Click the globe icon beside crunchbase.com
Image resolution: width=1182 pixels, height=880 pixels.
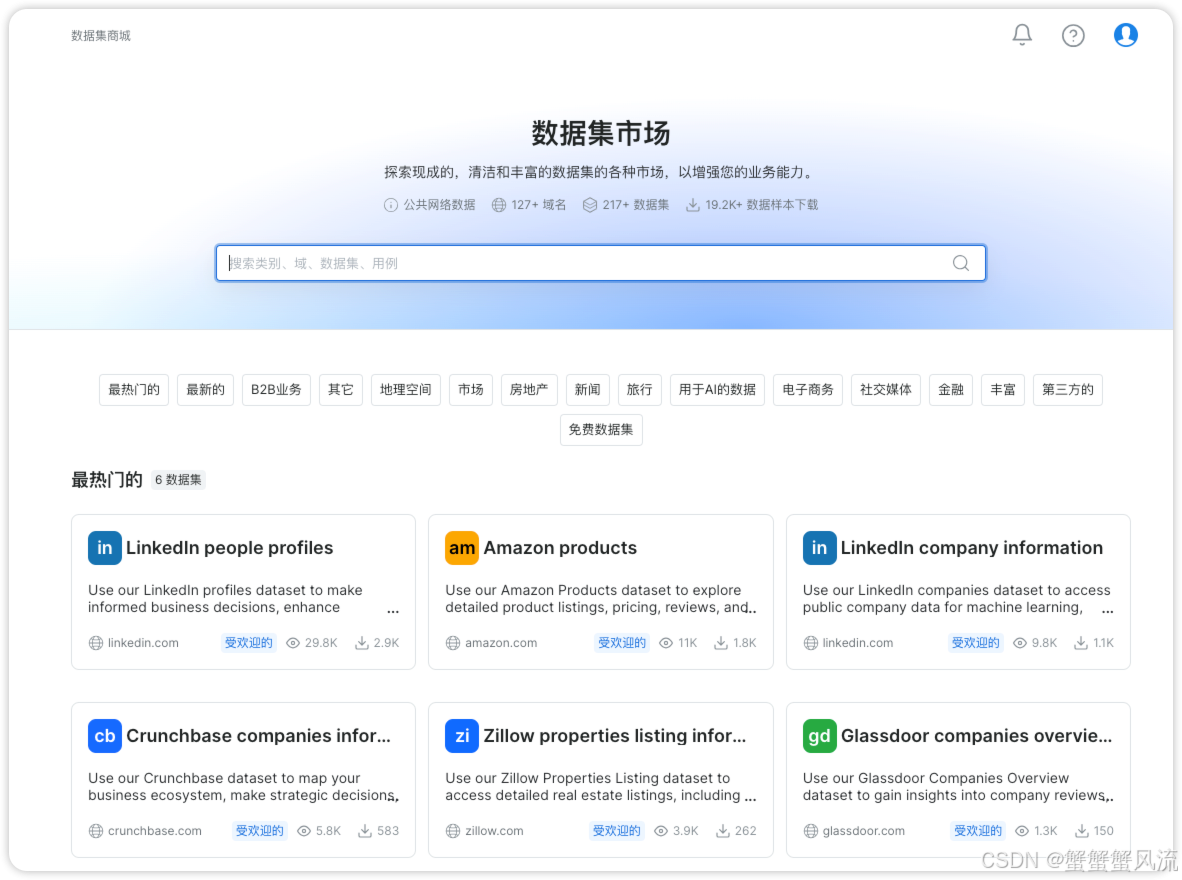pos(96,831)
